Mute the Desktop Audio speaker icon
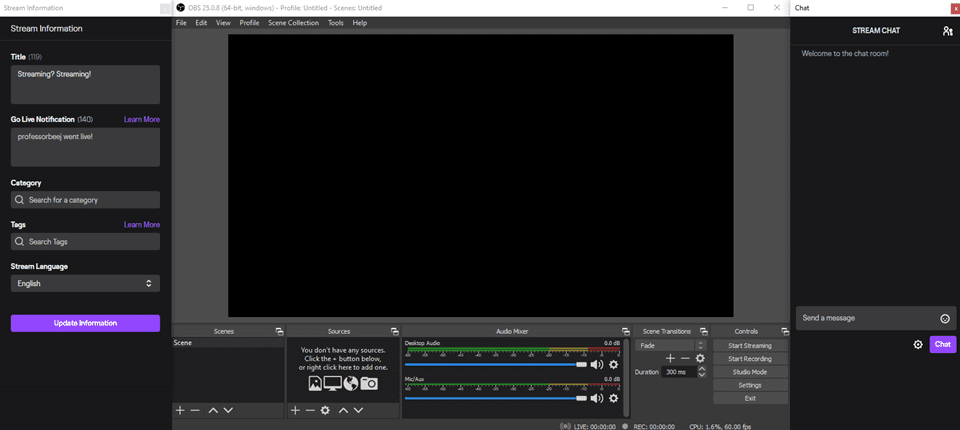Screen dimensions: 960x430 (x=597, y=365)
